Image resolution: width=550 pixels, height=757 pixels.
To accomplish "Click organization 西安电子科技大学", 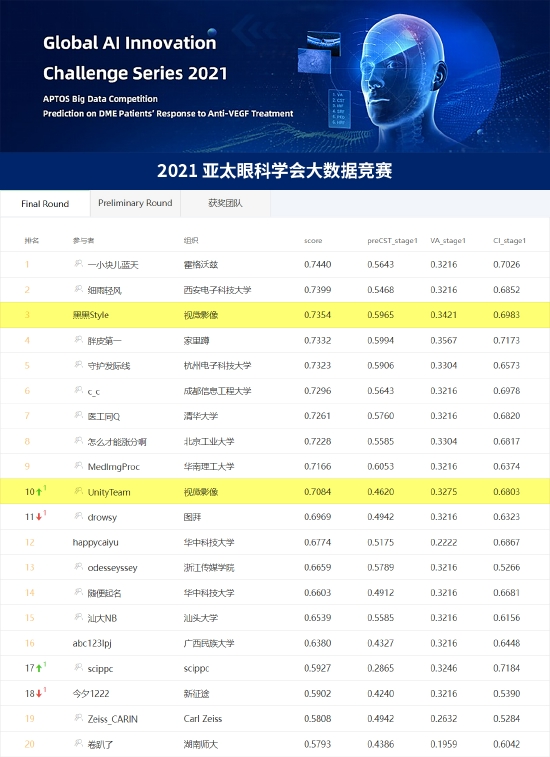I will click(x=217, y=290).
